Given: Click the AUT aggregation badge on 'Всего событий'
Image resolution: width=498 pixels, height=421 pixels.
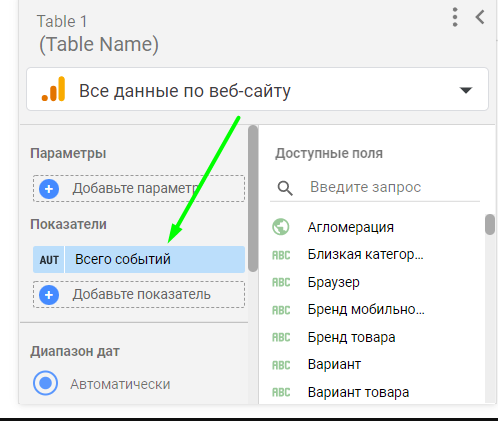Looking at the screenshot, I should point(49,260).
